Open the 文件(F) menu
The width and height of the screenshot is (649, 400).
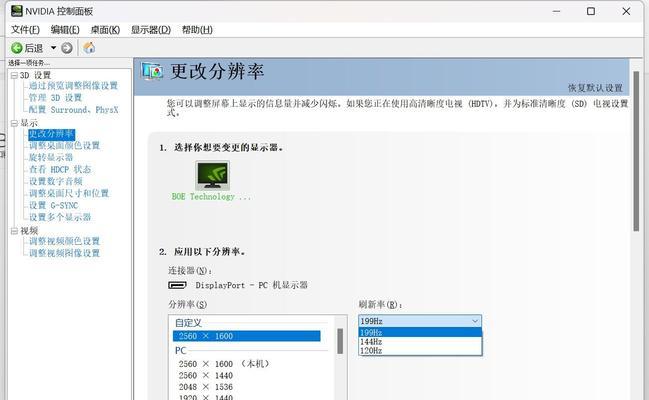[25, 30]
